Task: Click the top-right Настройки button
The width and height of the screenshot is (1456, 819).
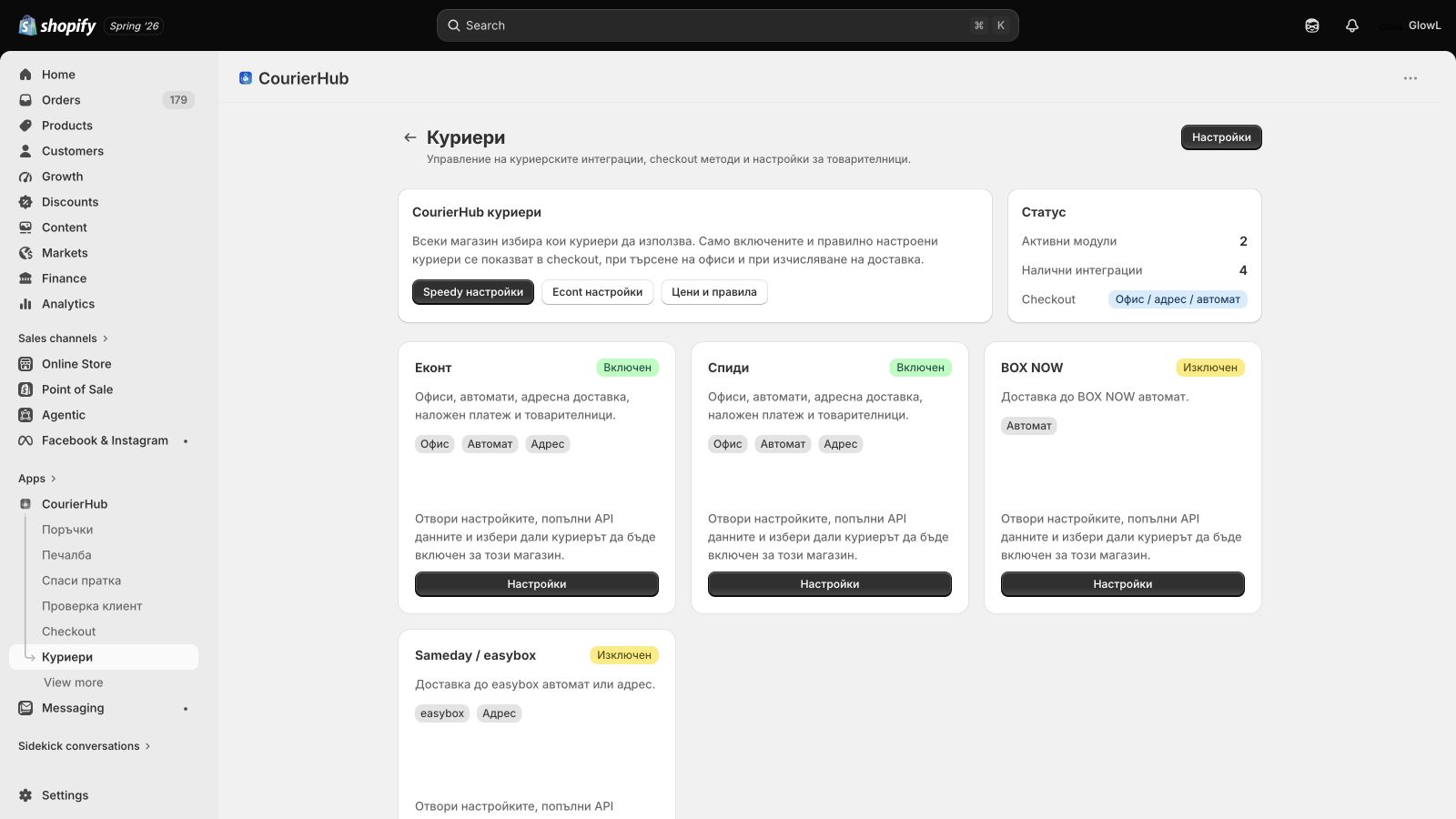Action: click(x=1221, y=137)
